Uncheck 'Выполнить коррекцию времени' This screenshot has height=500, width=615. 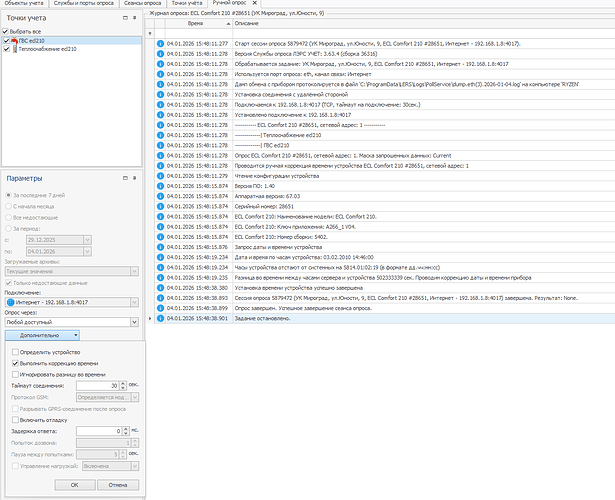click(14, 363)
